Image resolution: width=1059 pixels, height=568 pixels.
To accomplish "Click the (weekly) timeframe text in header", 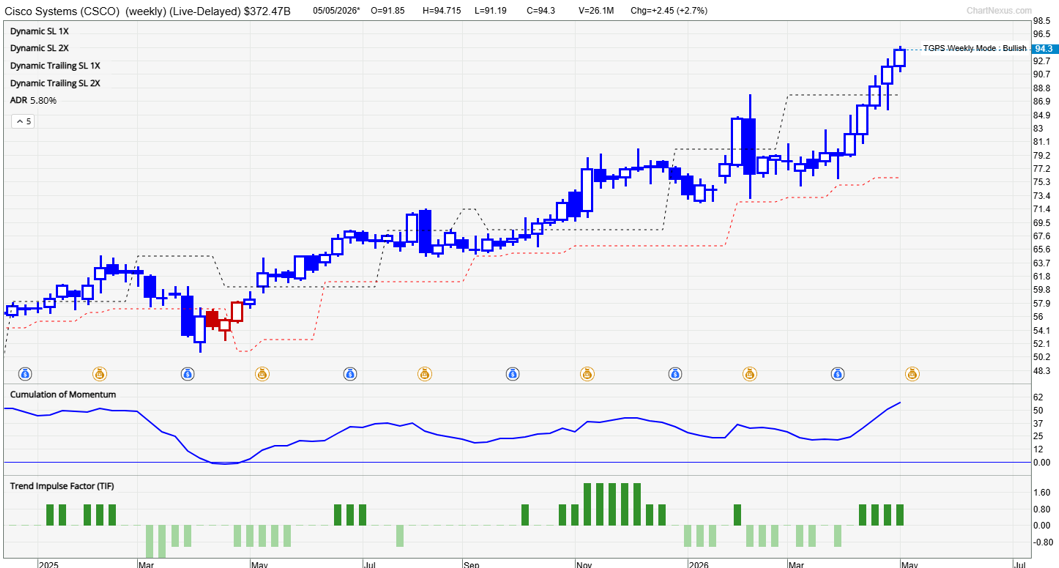I will coord(145,11).
